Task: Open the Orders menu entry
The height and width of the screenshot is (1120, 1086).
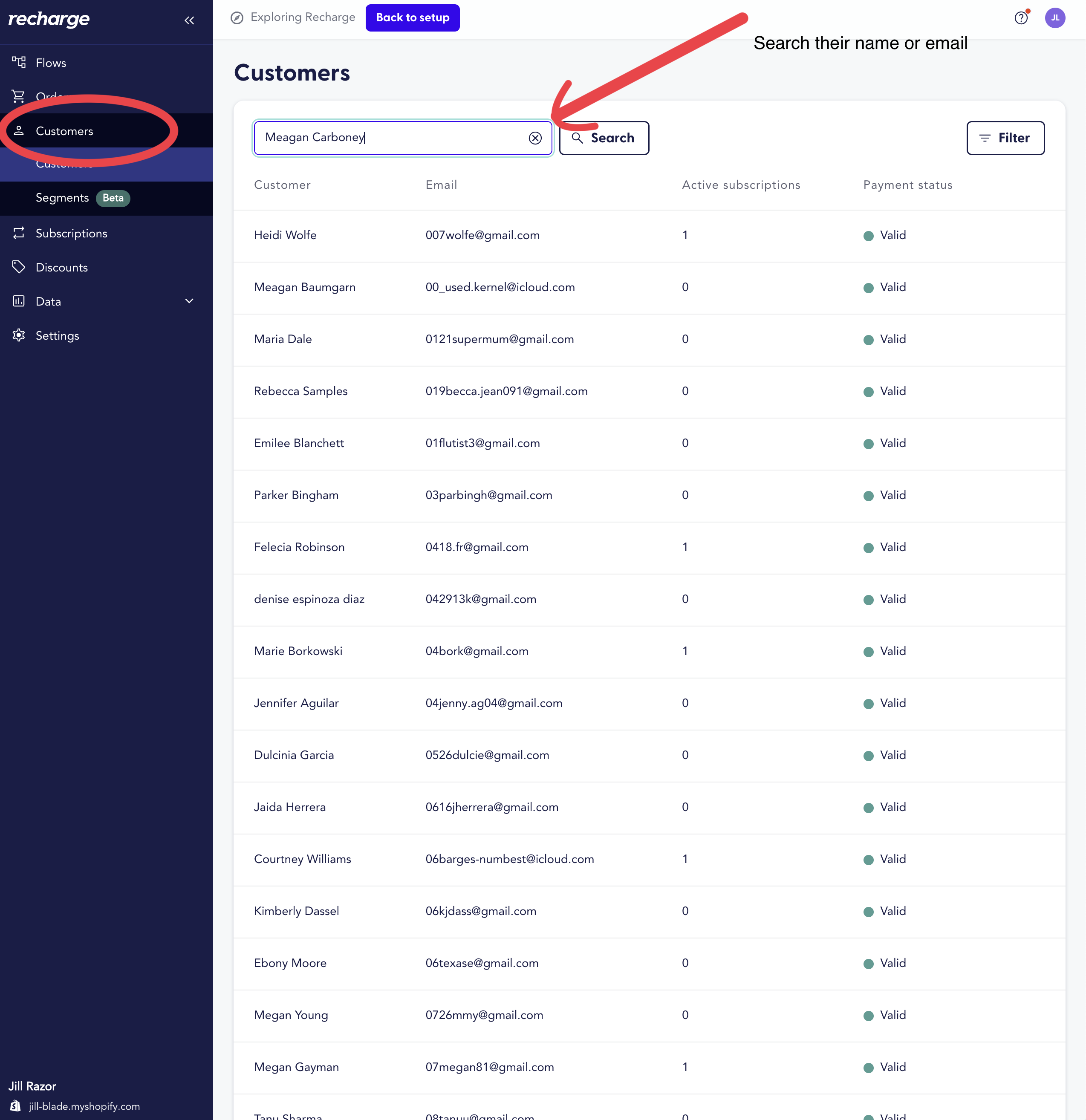Action: tap(52, 96)
